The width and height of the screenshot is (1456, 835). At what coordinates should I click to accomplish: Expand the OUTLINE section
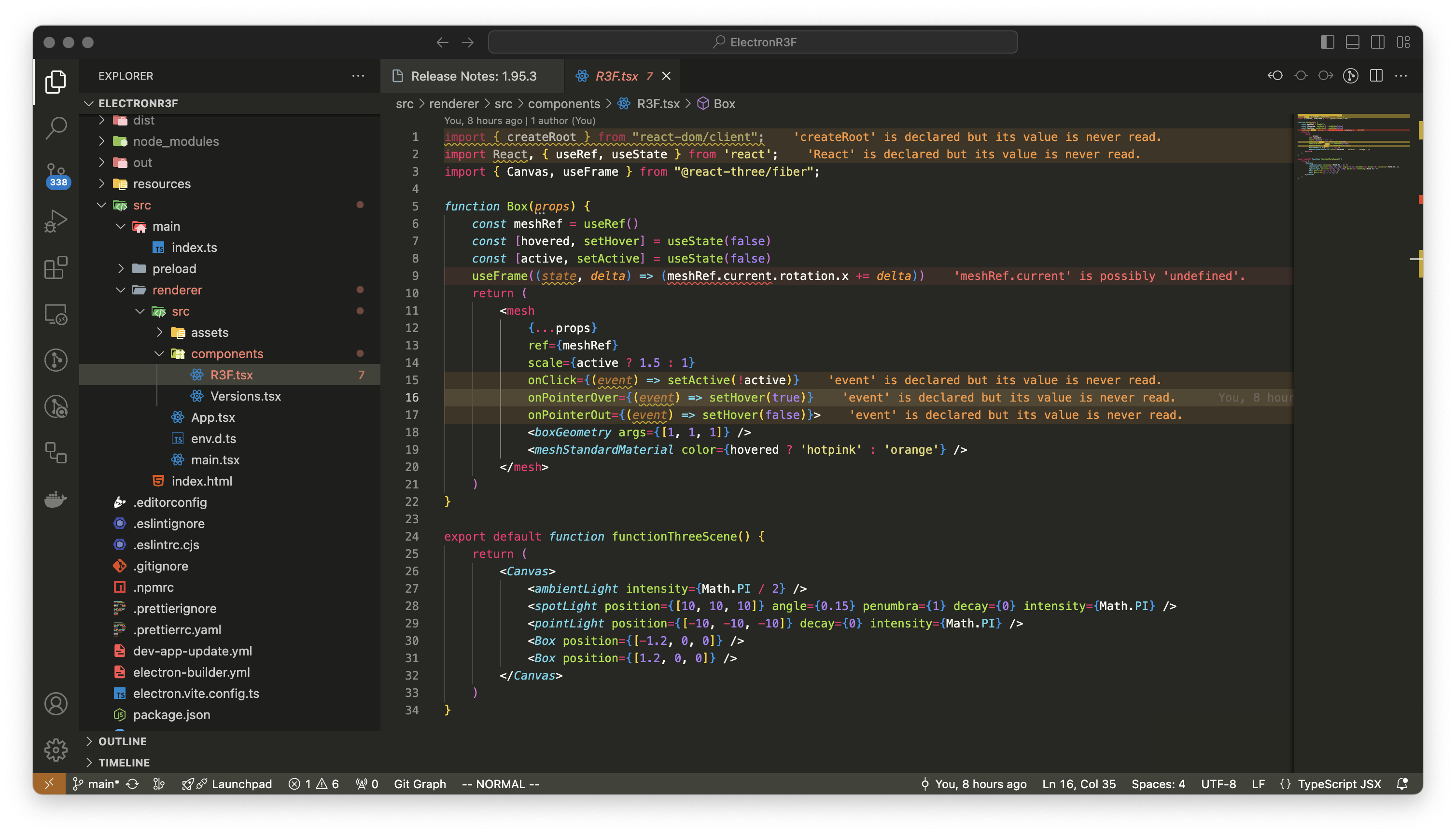(x=122, y=741)
